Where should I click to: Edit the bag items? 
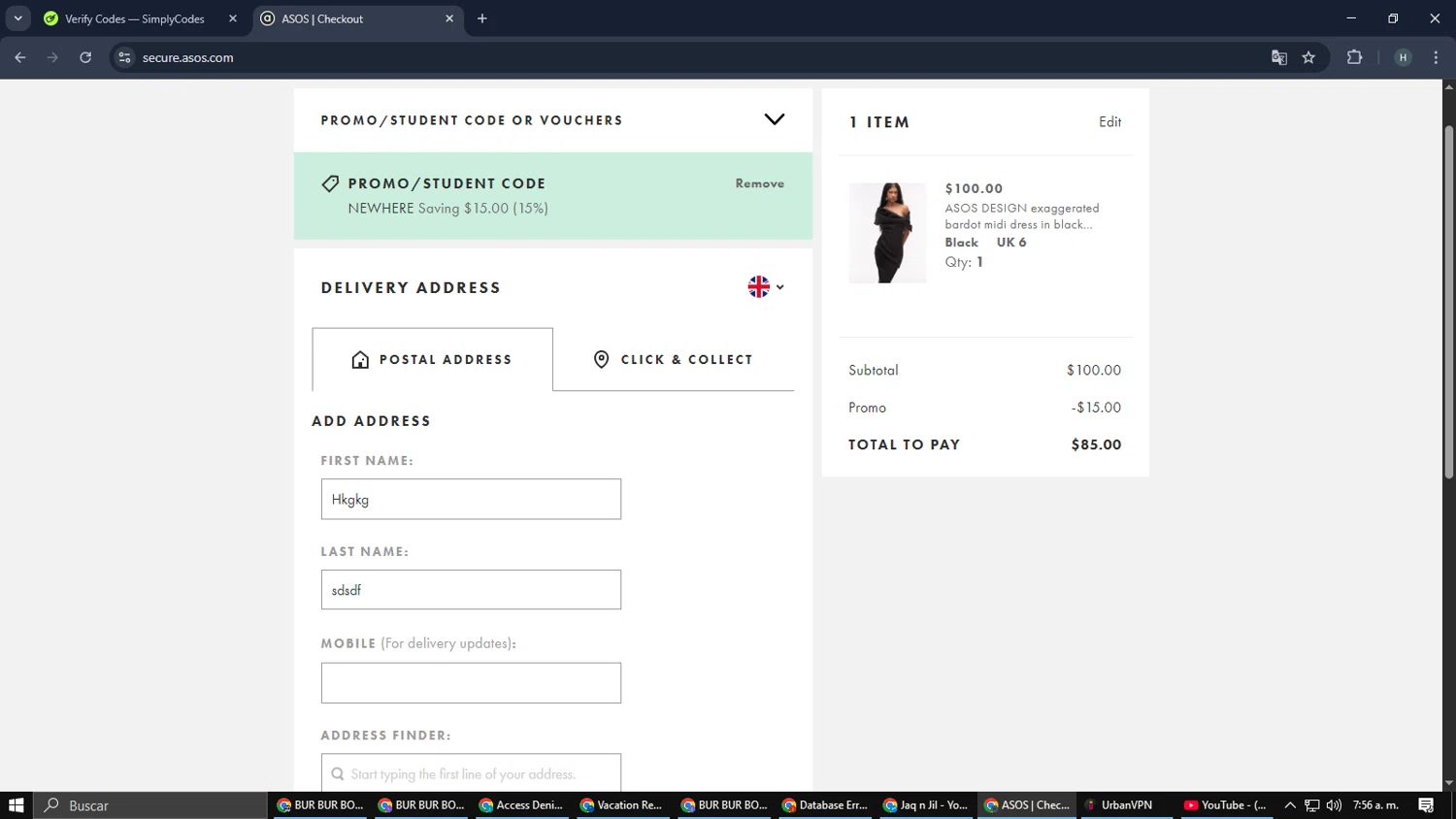click(1109, 122)
